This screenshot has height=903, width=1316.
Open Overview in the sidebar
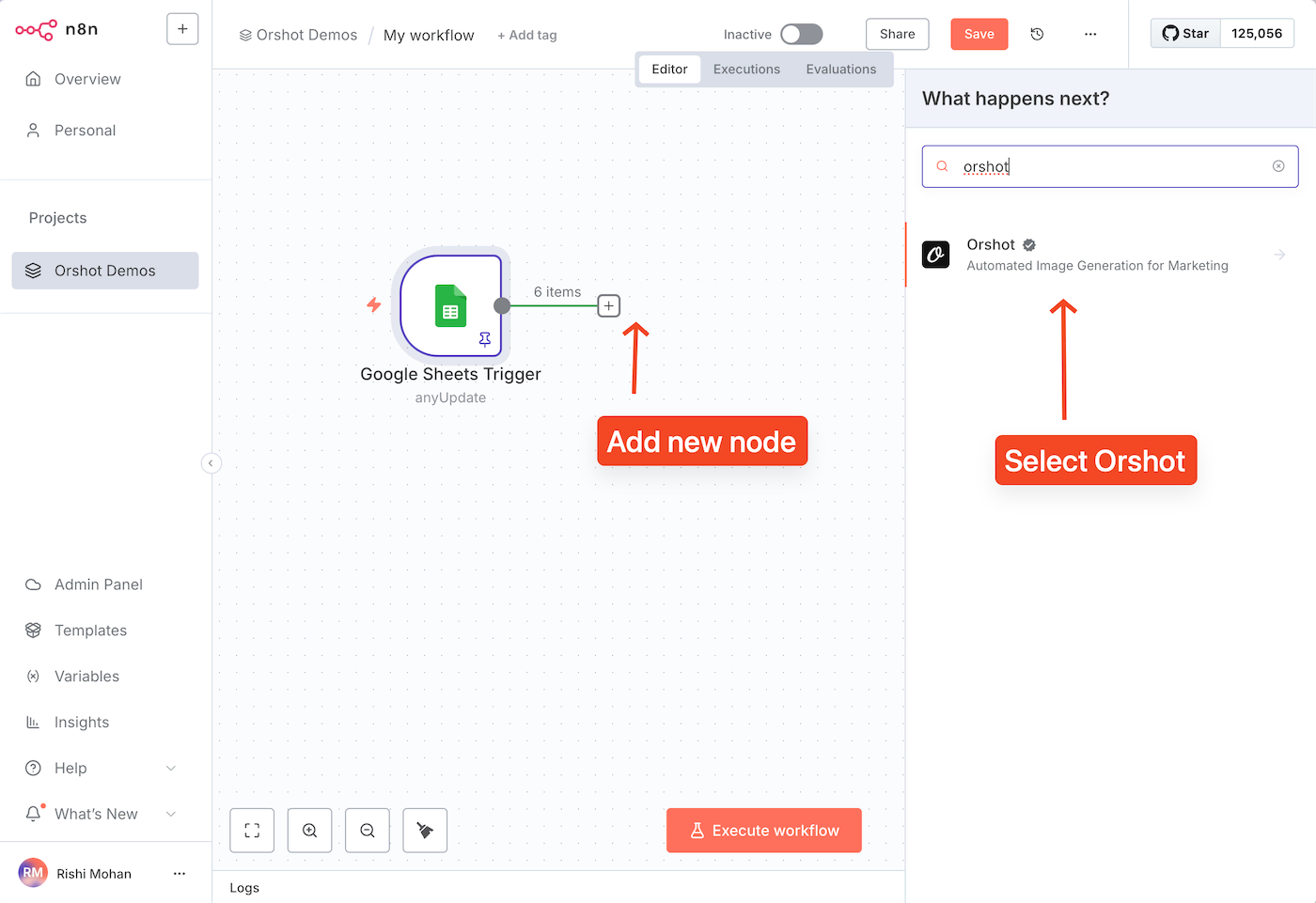click(x=87, y=79)
